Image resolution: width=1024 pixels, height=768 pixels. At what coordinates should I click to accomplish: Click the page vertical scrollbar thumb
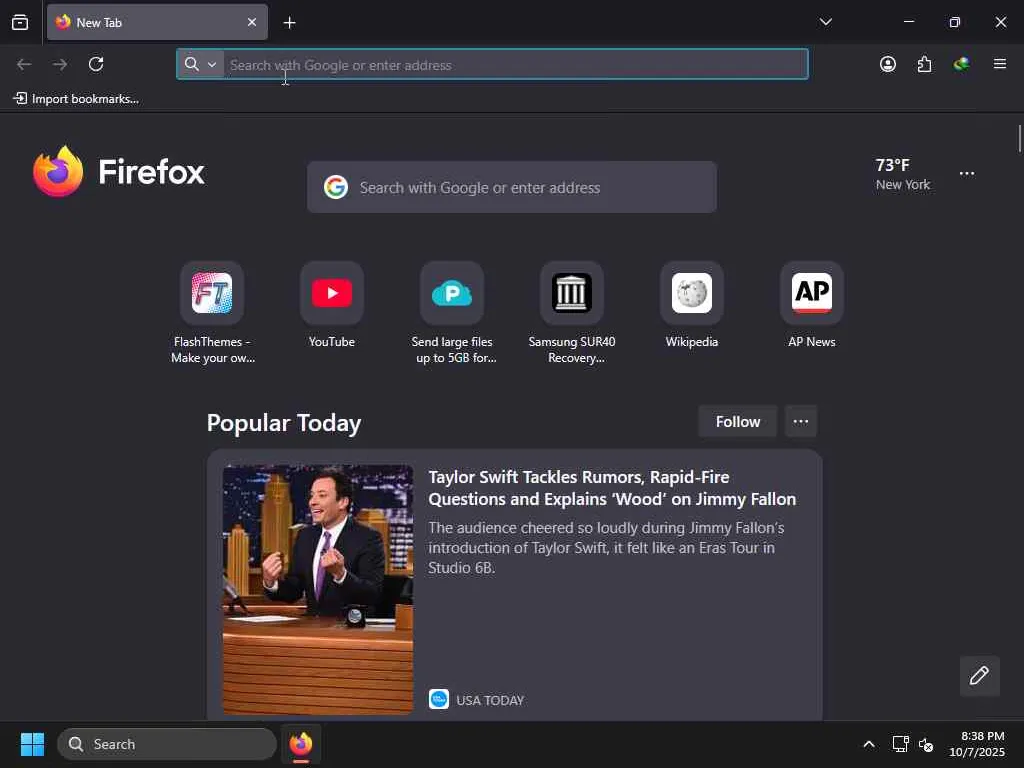point(1019,138)
